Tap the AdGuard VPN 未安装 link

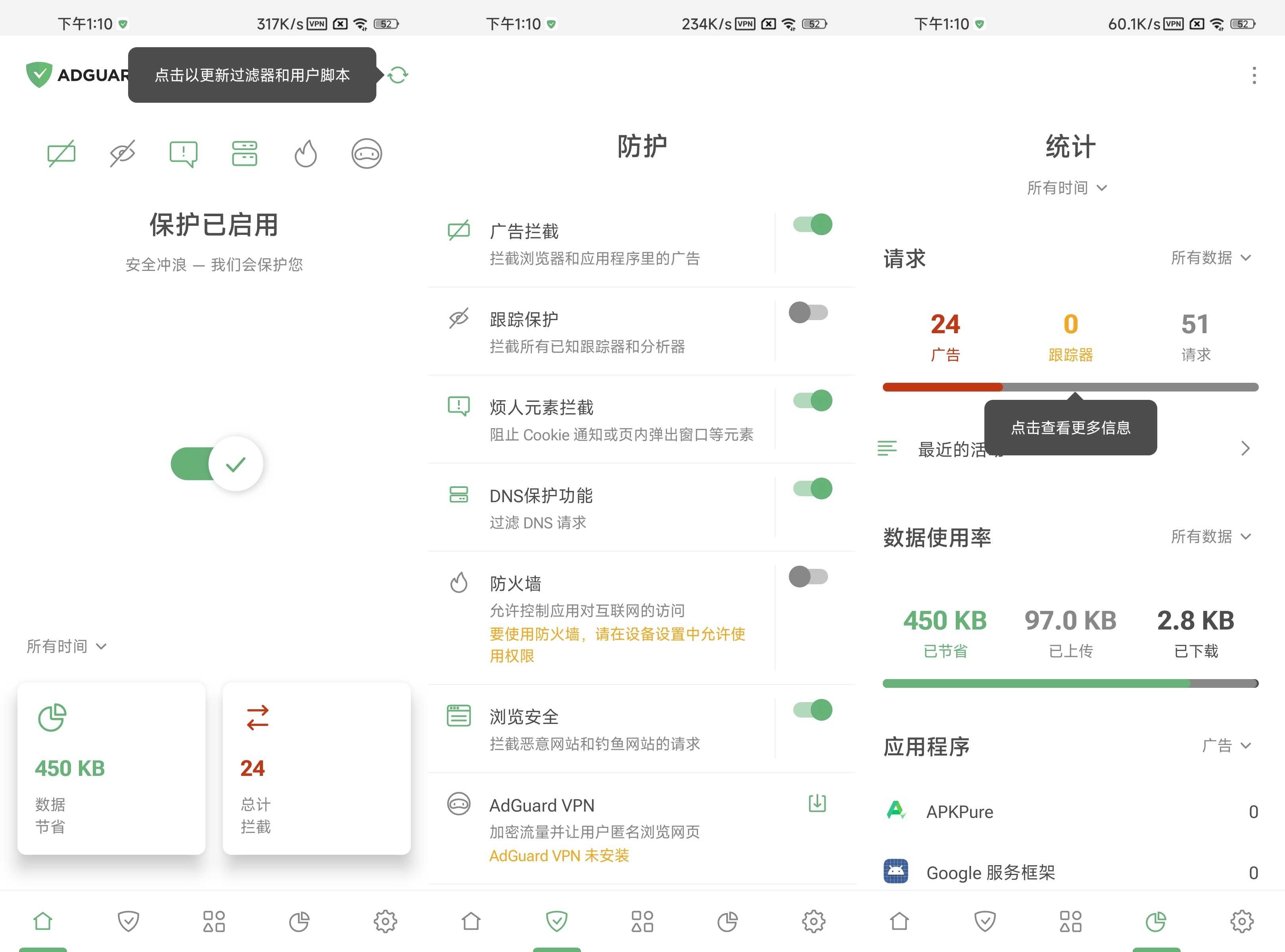click(x=559, y=855)
